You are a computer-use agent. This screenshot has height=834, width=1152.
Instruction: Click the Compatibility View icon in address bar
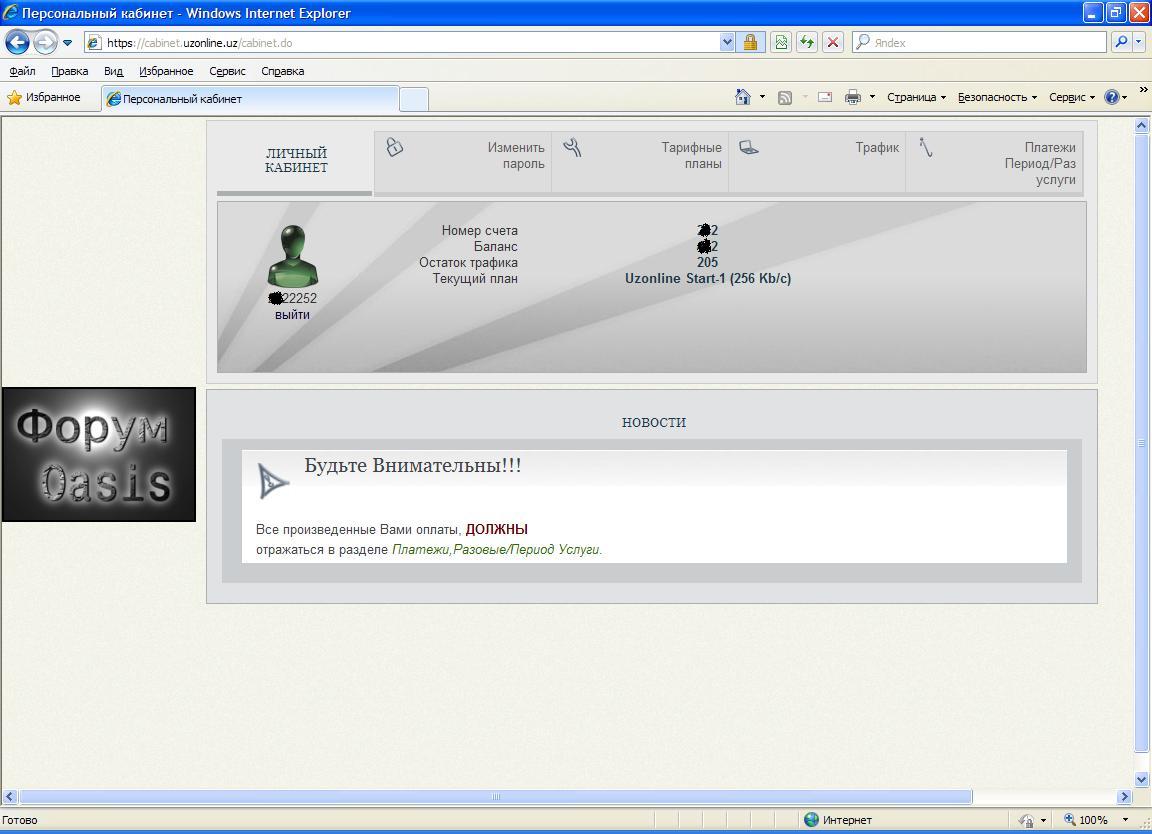click(781, 42)
